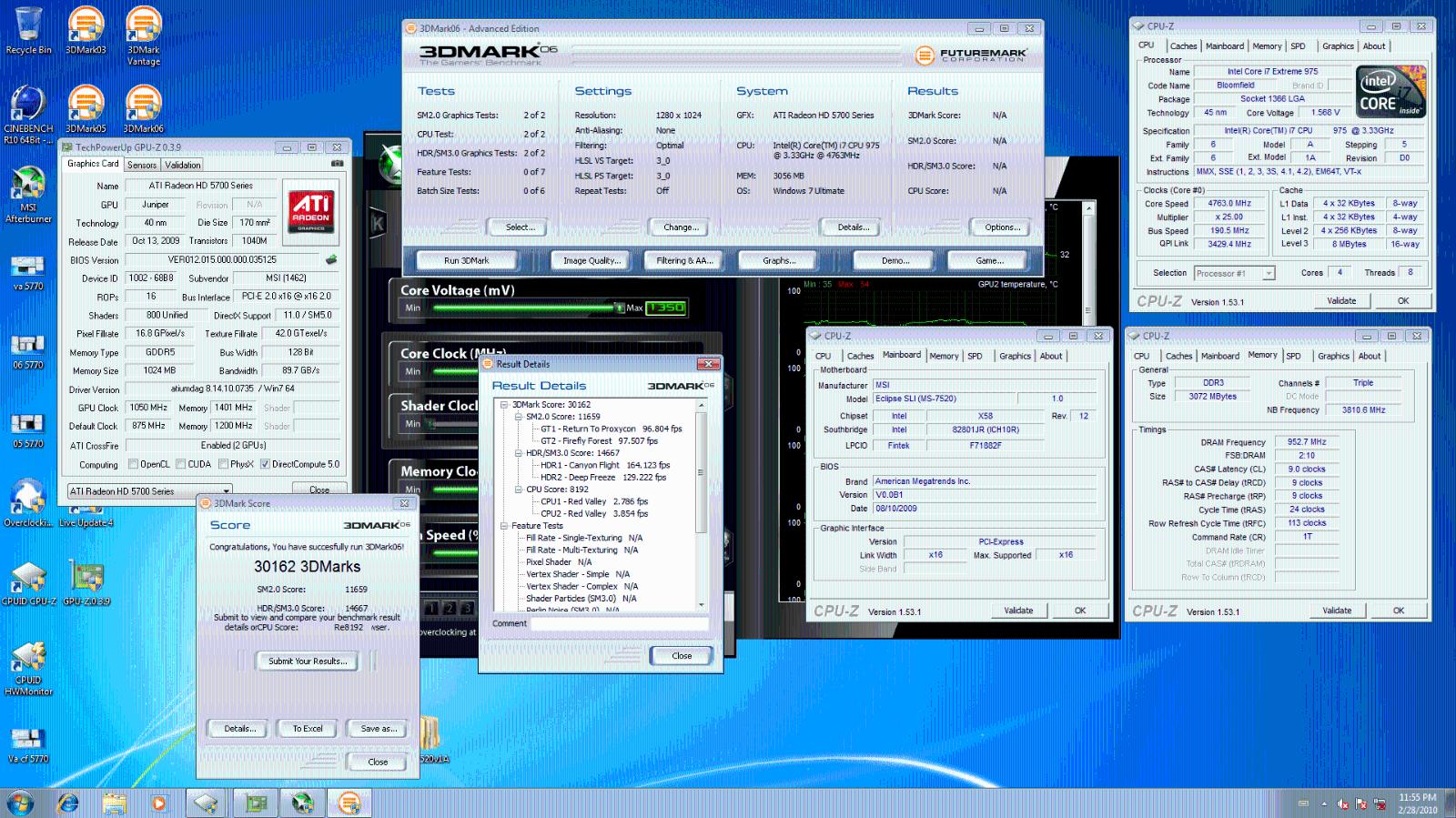Open the Recycle Bin desktop icon
1456x818 pixels.
click(28, 30)
